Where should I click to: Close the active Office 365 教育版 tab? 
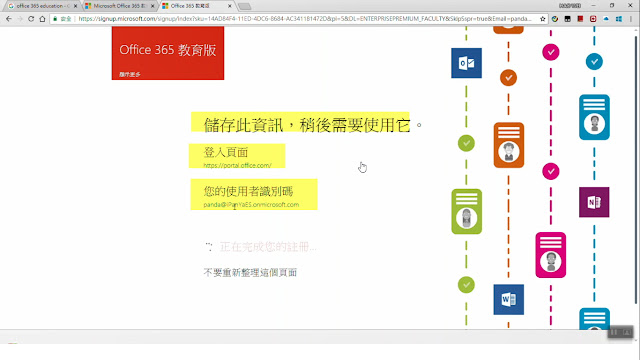pos(230,6)
